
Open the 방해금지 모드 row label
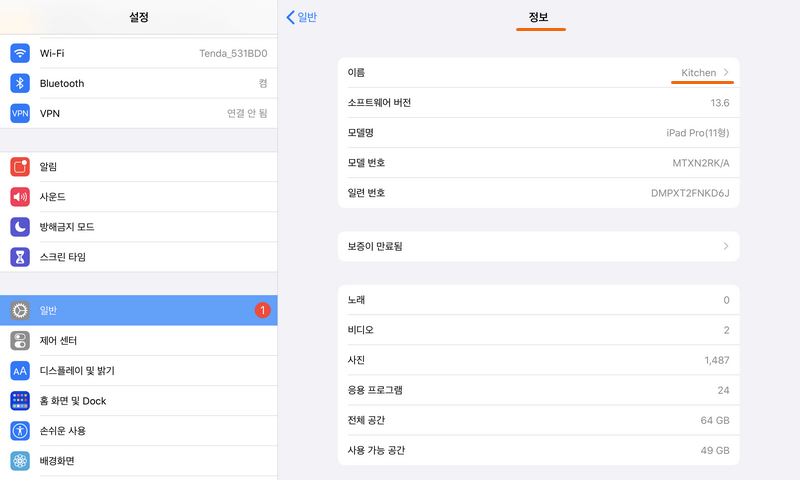click(67, 227)
